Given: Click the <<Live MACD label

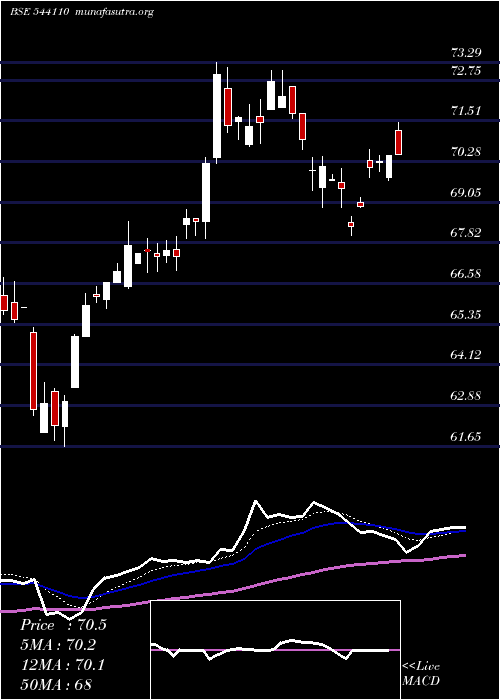Looking at the screenshot, I should tap(421, 674).
